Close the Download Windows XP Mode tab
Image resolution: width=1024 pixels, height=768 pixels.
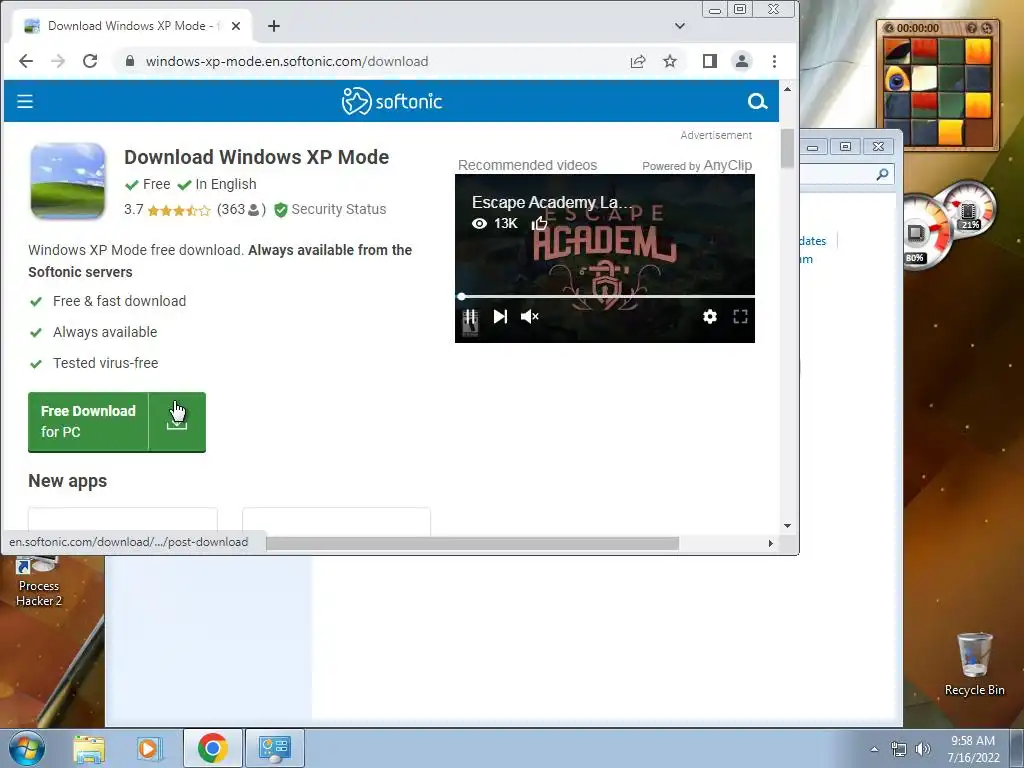pos(236,26)
